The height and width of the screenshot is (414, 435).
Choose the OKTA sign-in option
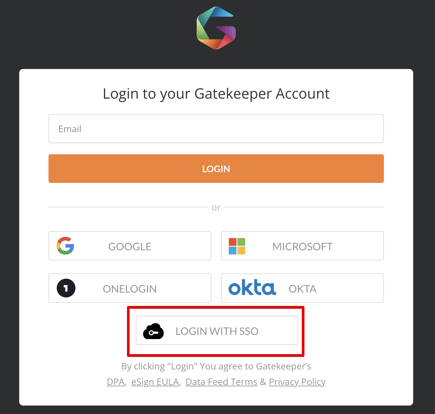coord(302,288)
